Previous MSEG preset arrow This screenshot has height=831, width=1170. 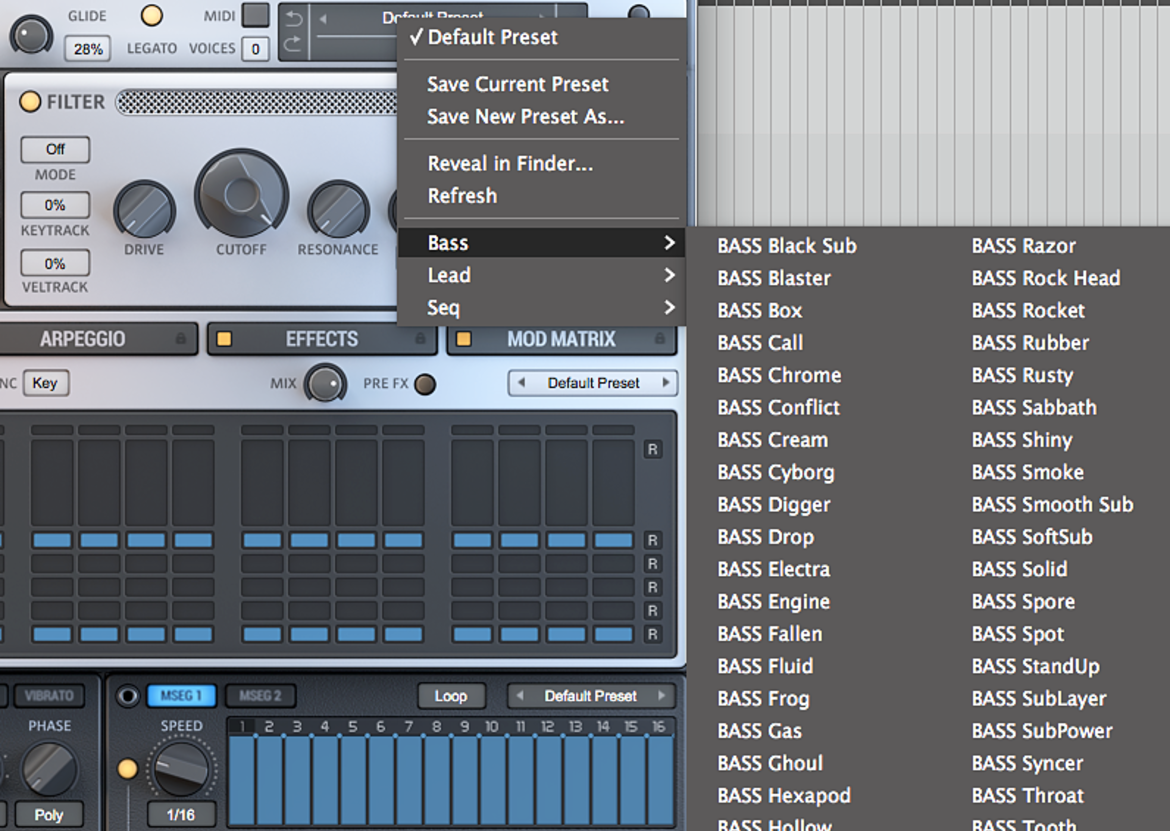point(519,696)
